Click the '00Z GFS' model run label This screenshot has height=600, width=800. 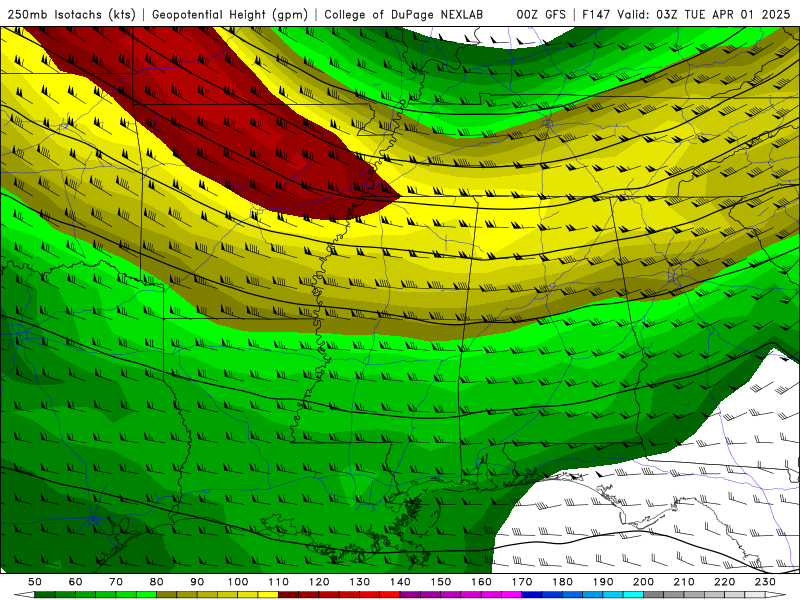click(541, 15)
